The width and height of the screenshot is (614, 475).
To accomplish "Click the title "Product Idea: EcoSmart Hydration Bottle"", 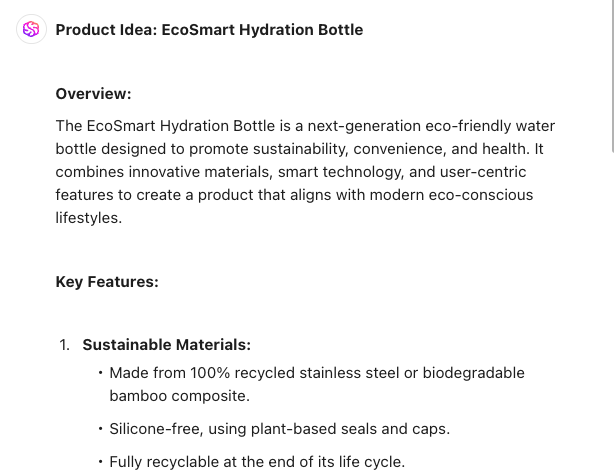I will (x=209, y=30).
